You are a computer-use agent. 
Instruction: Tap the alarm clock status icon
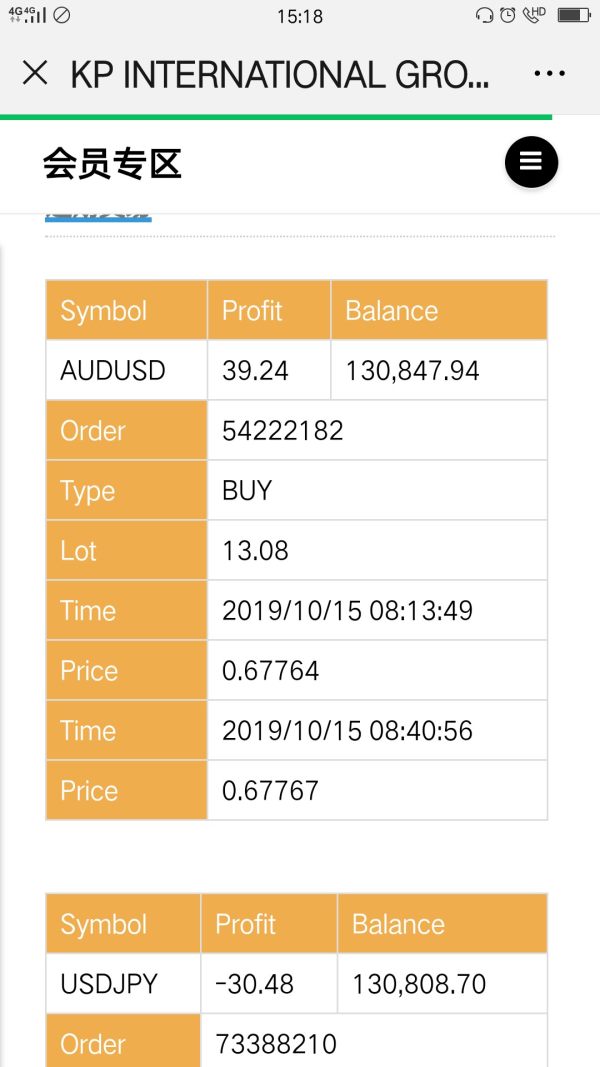[x=508, y=14]
